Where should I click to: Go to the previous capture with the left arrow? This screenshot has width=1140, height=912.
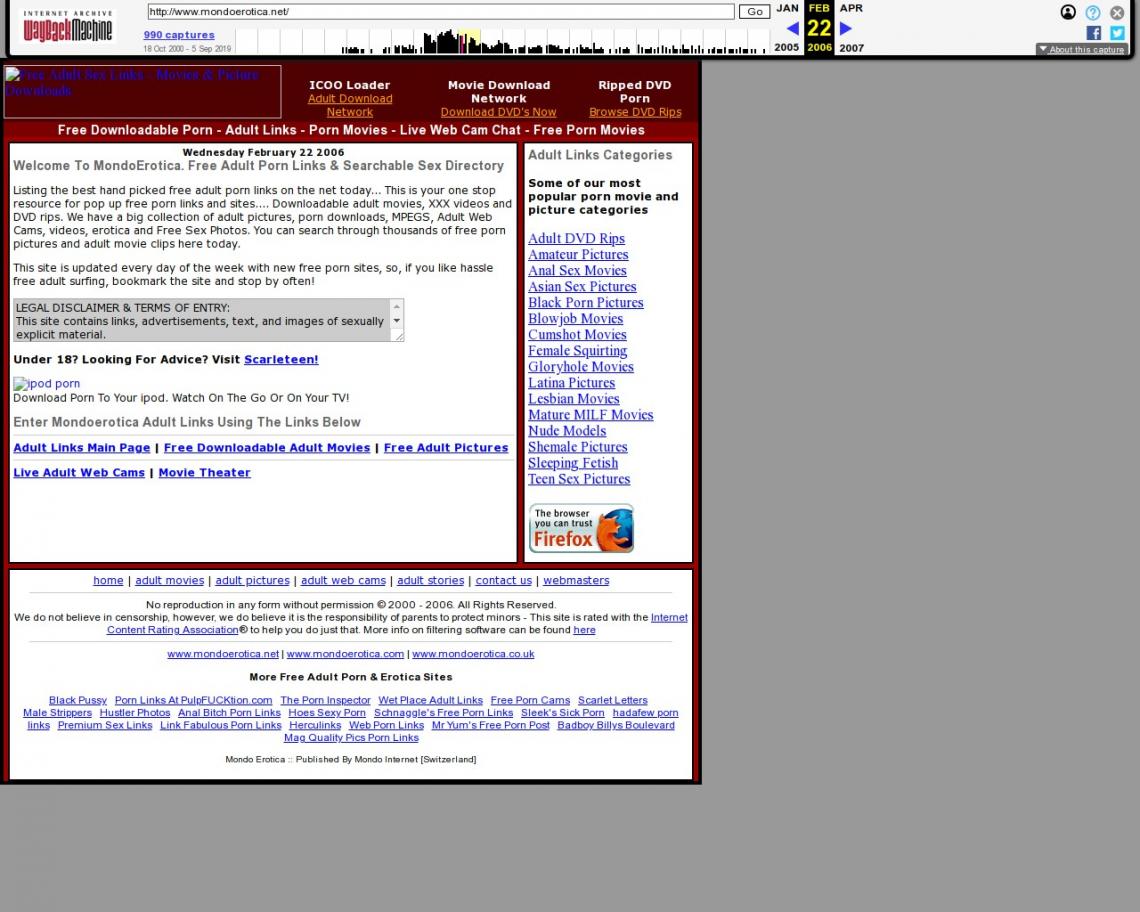click(792, 28)
